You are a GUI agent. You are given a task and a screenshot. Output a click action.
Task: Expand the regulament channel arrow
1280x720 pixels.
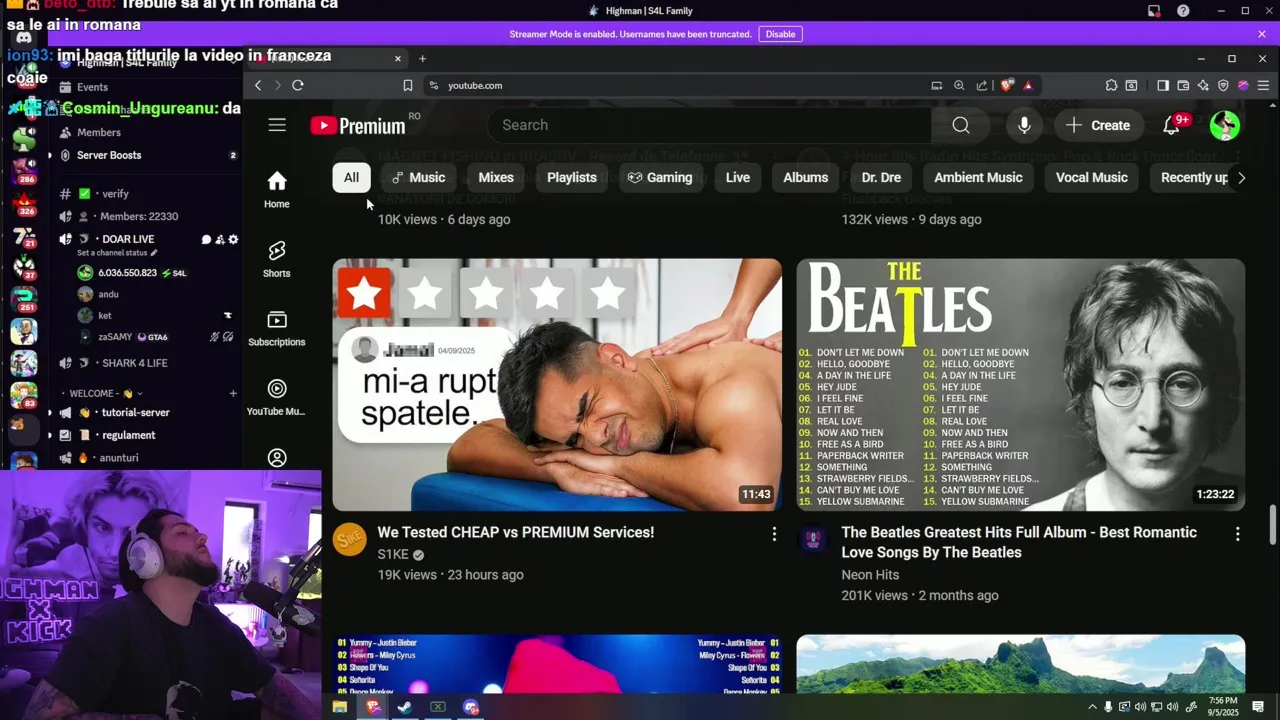click(x=50, y=436)
